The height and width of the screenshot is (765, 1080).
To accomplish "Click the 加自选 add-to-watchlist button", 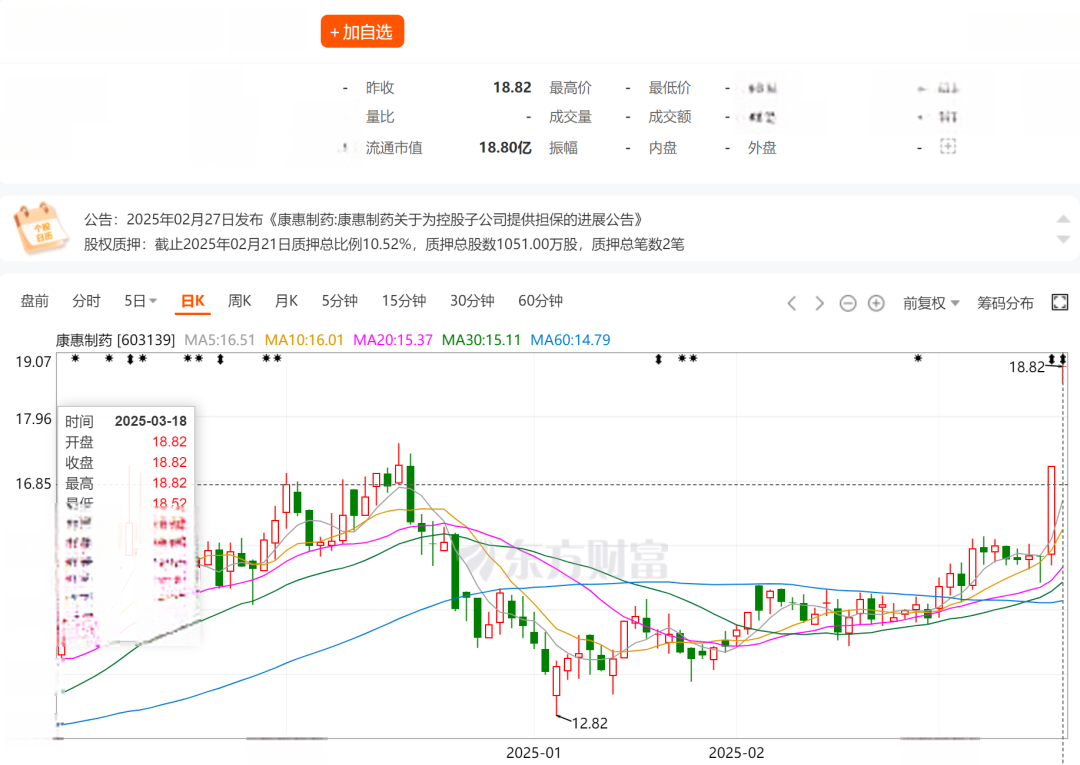I will pyautogui.click(x=362, y=32).
